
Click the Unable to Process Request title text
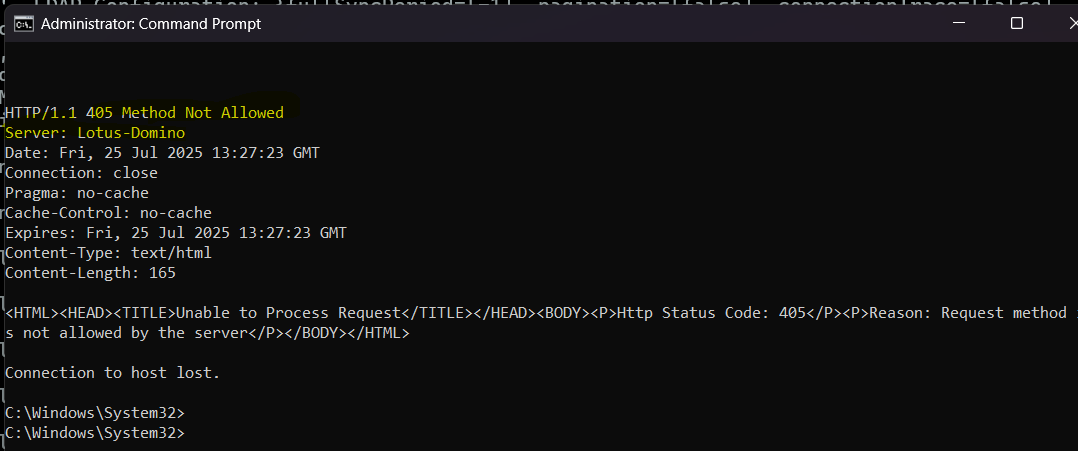(289, 313)
